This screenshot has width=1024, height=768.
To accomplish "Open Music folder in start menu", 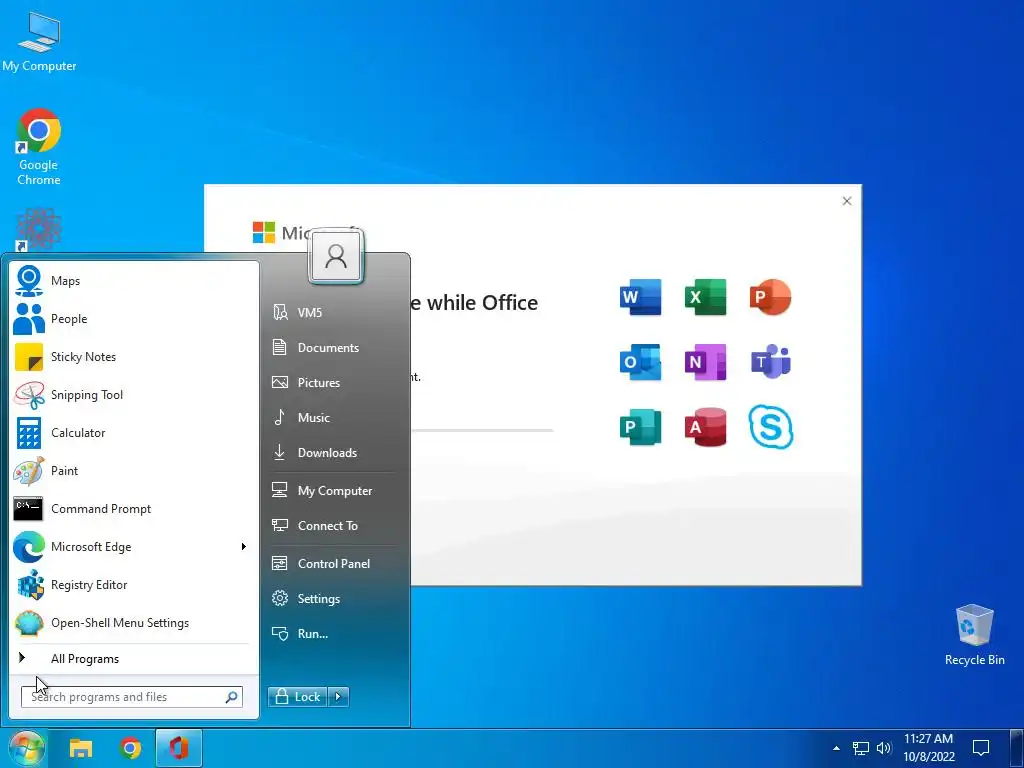I will pyautogui.click(x=333, y=417).
